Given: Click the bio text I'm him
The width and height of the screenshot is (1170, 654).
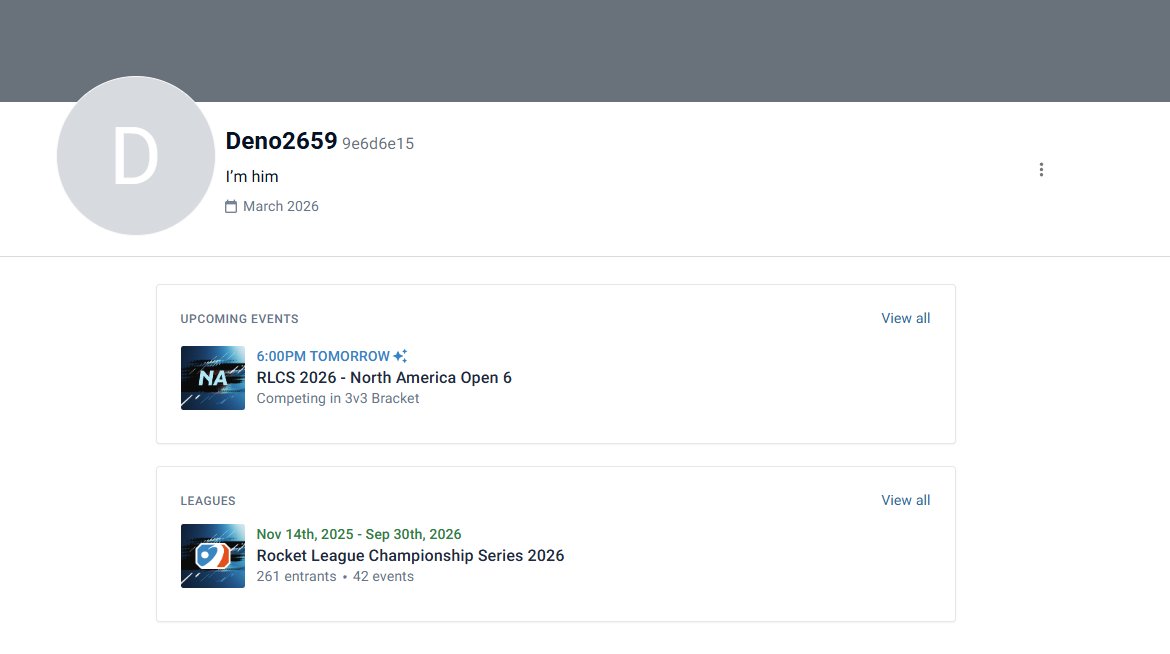Looking at the screenshot, I should coord(252,177).
